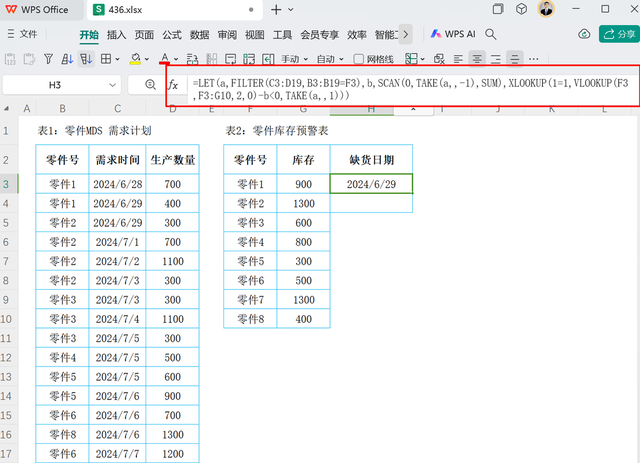Open WPS AI assistant
Image resolution: width=640 pixels, height=463 pixels.
click(x=453, y=34)
